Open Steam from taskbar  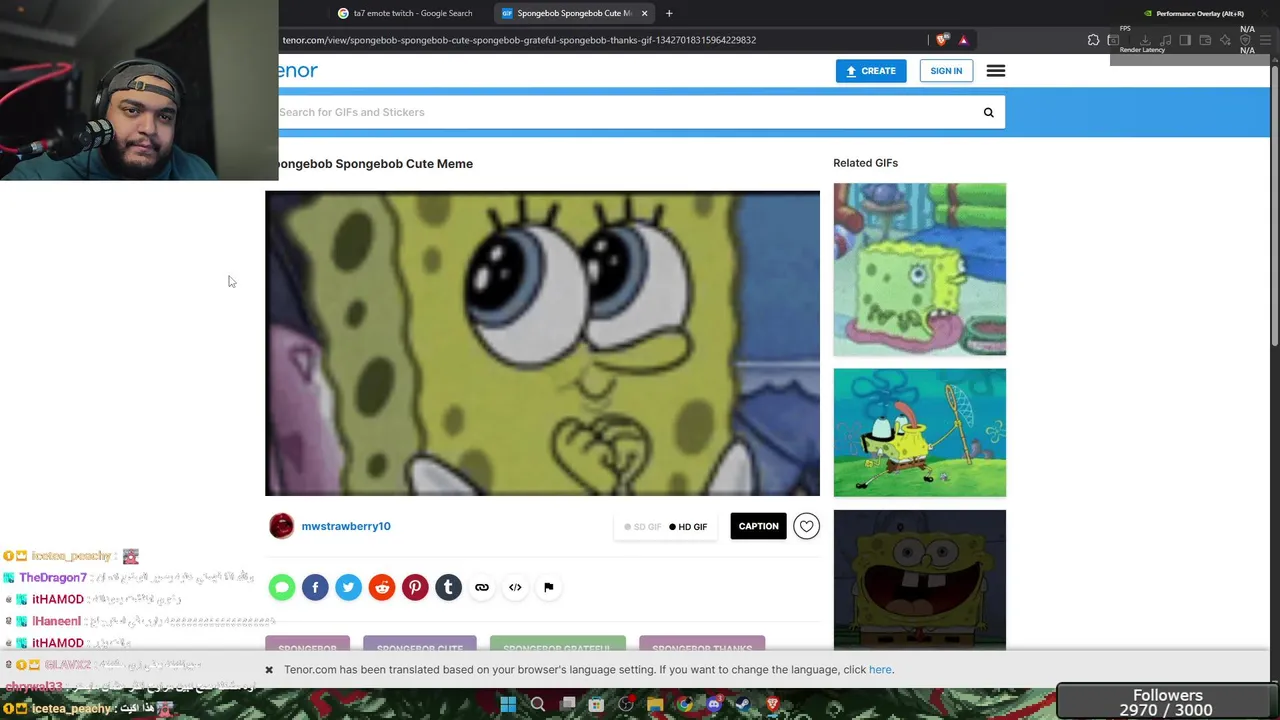743,705
